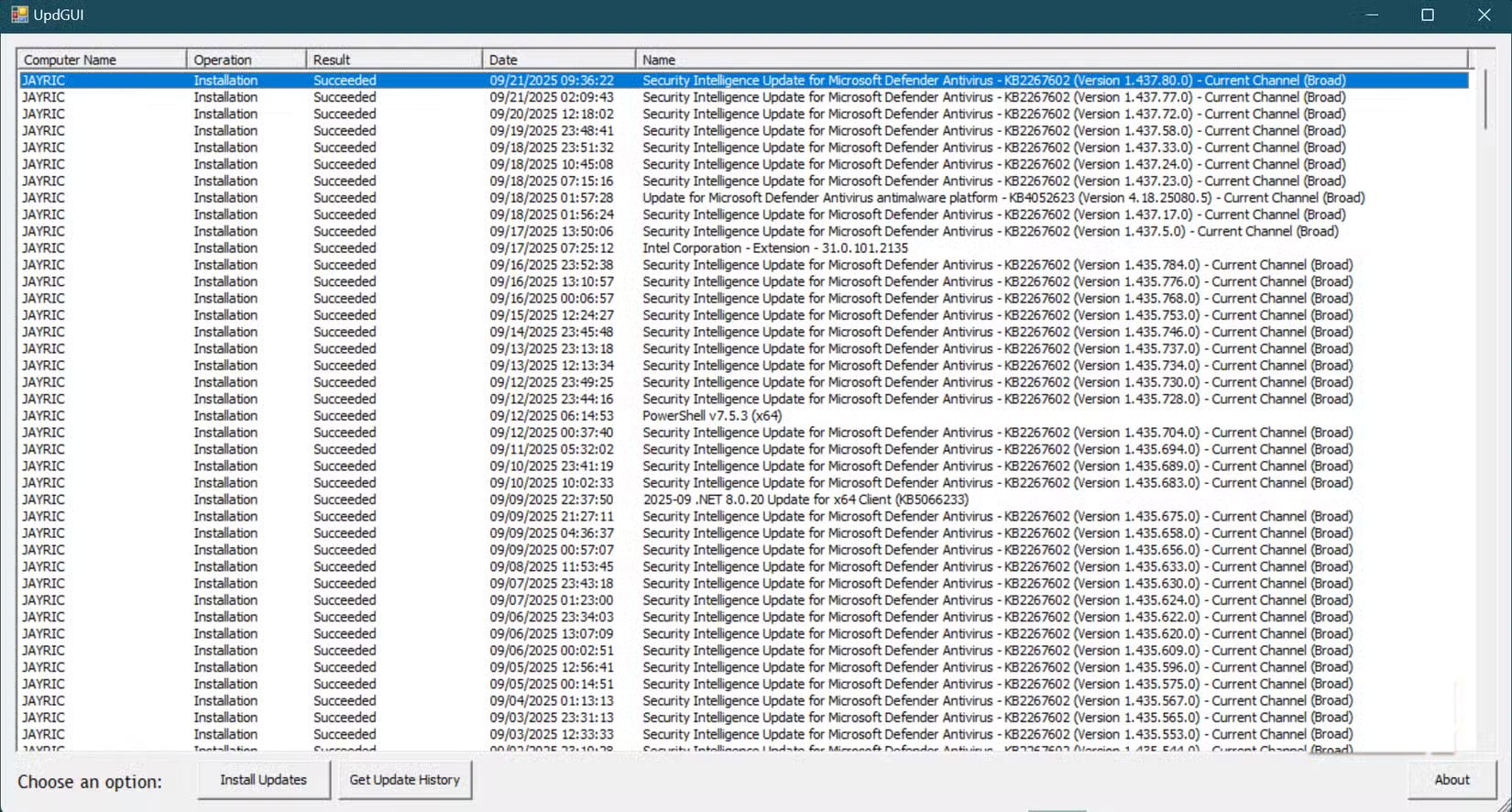Select the row dated 09/21/2025 09:36:22
This screenshot has height=812, width=1512.
(743, 81)
